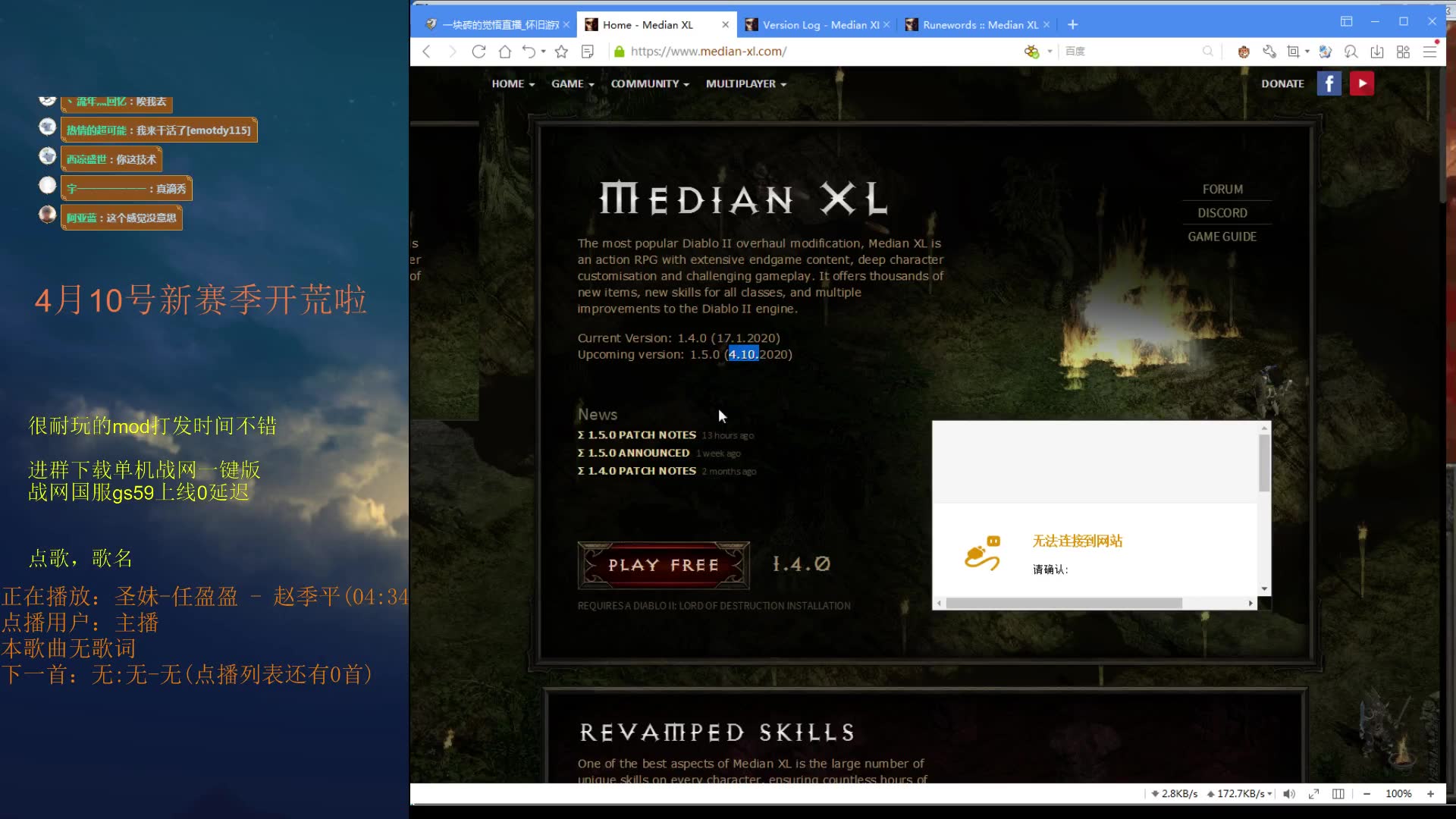1456x819 pixels.
Task: Expand the screenshot tool dropdown arrow
Action: pos(1307,52)
